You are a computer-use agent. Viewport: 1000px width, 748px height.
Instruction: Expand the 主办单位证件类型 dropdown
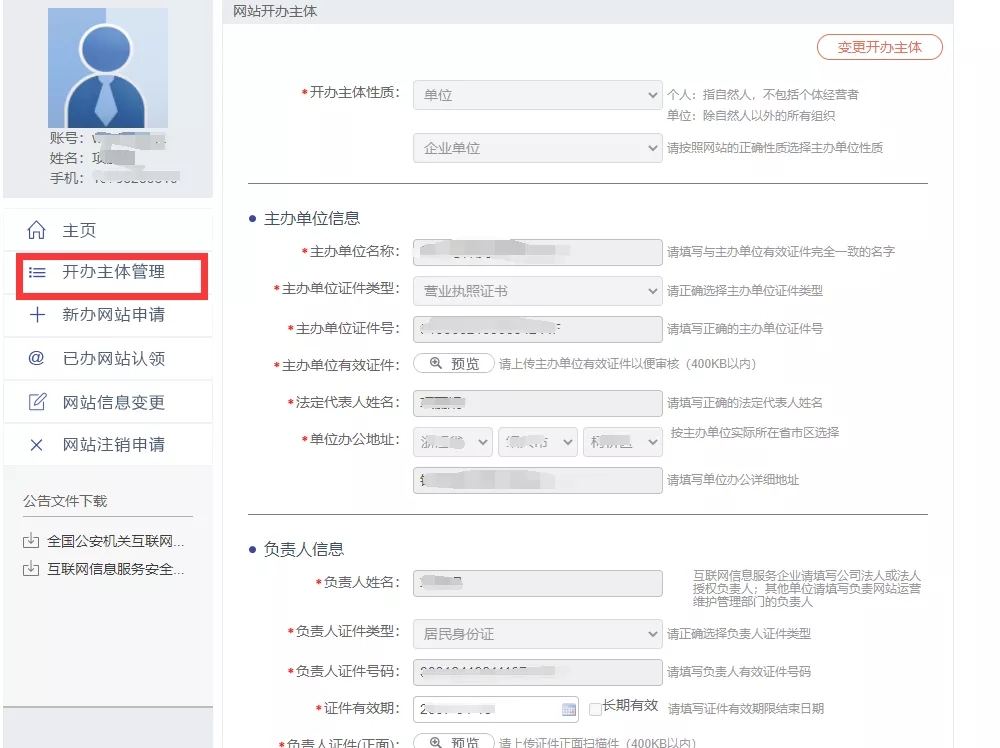point(537,291)
